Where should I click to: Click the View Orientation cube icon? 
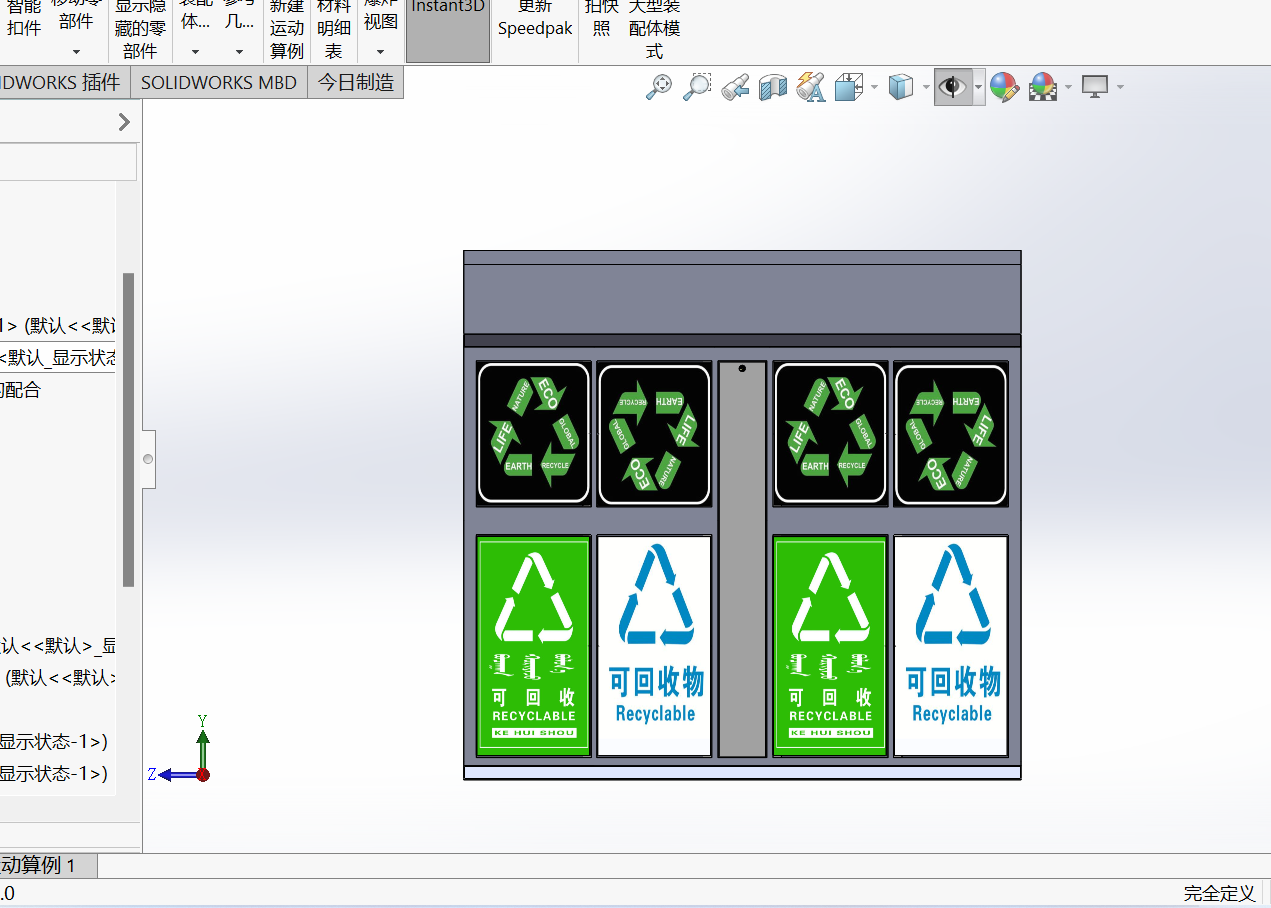(849, 87)
